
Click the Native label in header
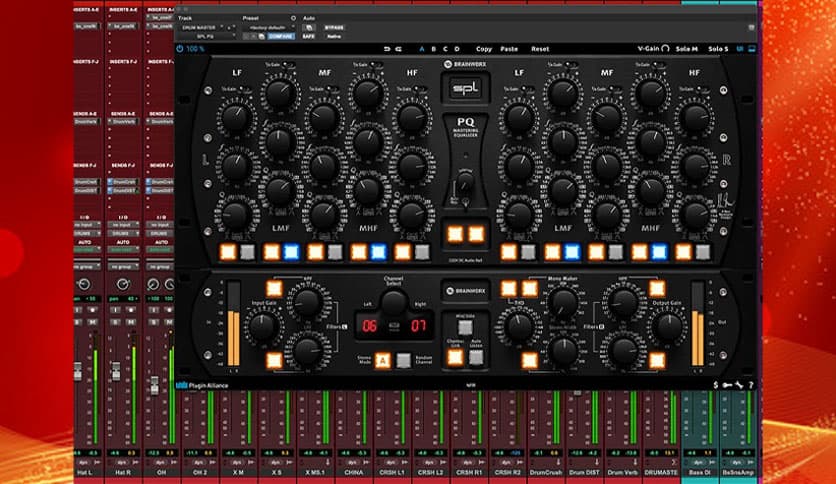334,36
